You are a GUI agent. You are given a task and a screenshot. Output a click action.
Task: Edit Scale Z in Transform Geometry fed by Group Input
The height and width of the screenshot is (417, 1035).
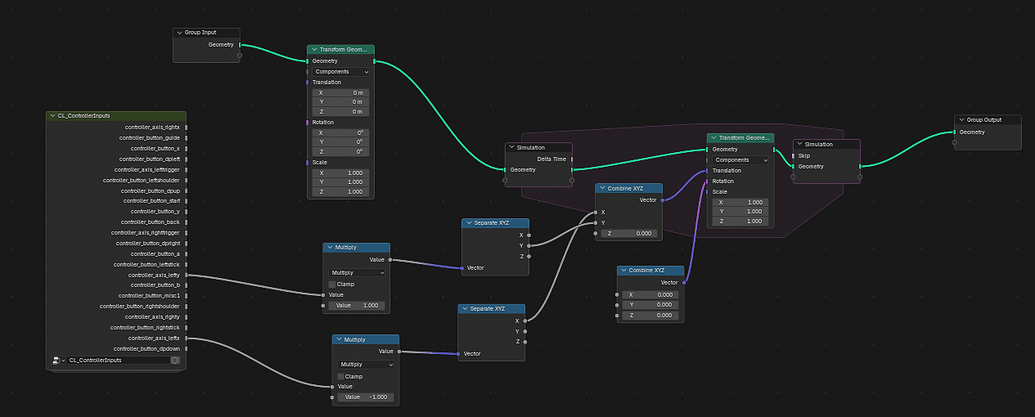point(341,192)
